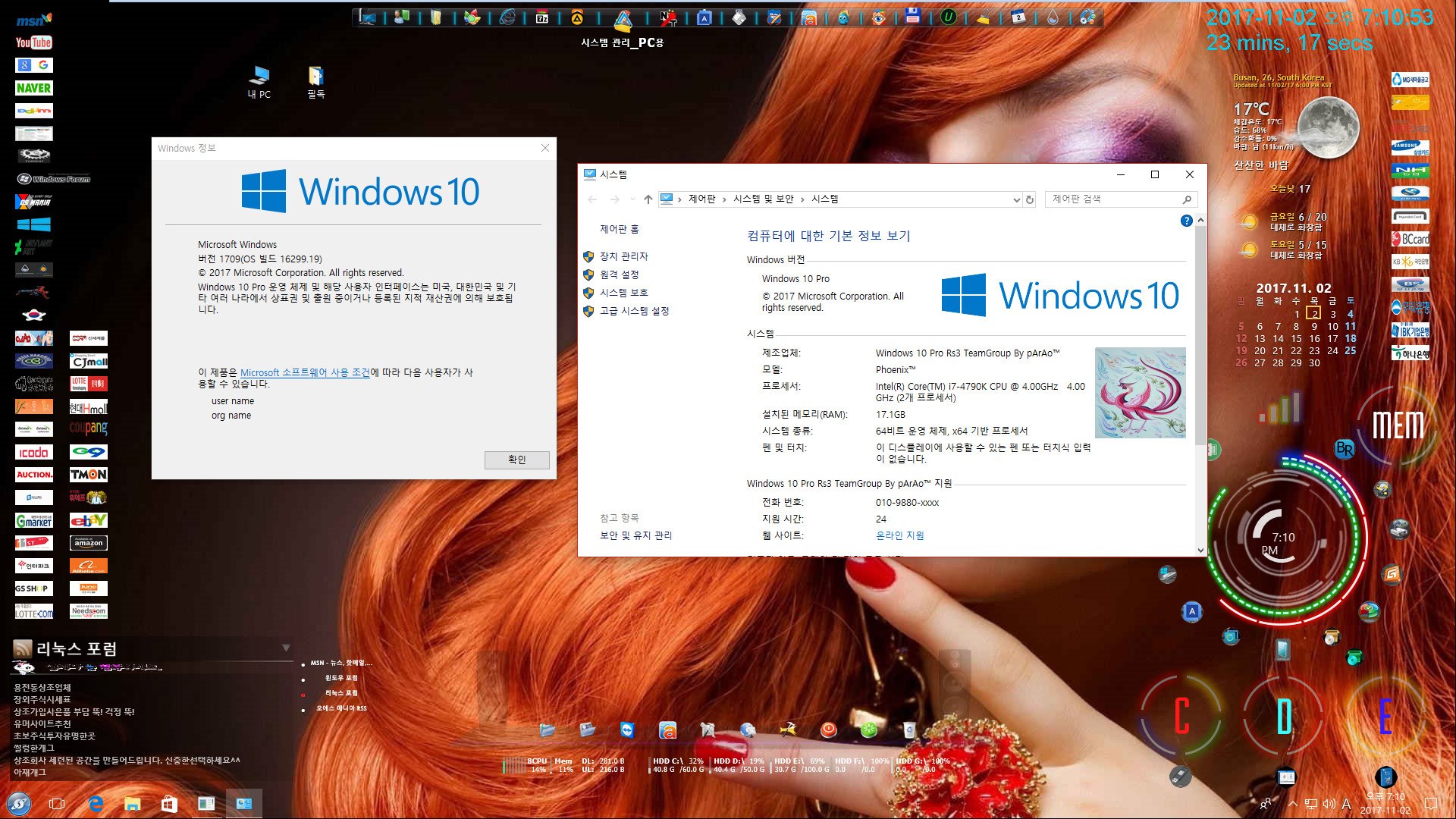The width and height of the screenshot is (1456, 819).
Task: Collapse the 리눅스 포럼 feed dropdown arrow
Action: tap(286, 648)
